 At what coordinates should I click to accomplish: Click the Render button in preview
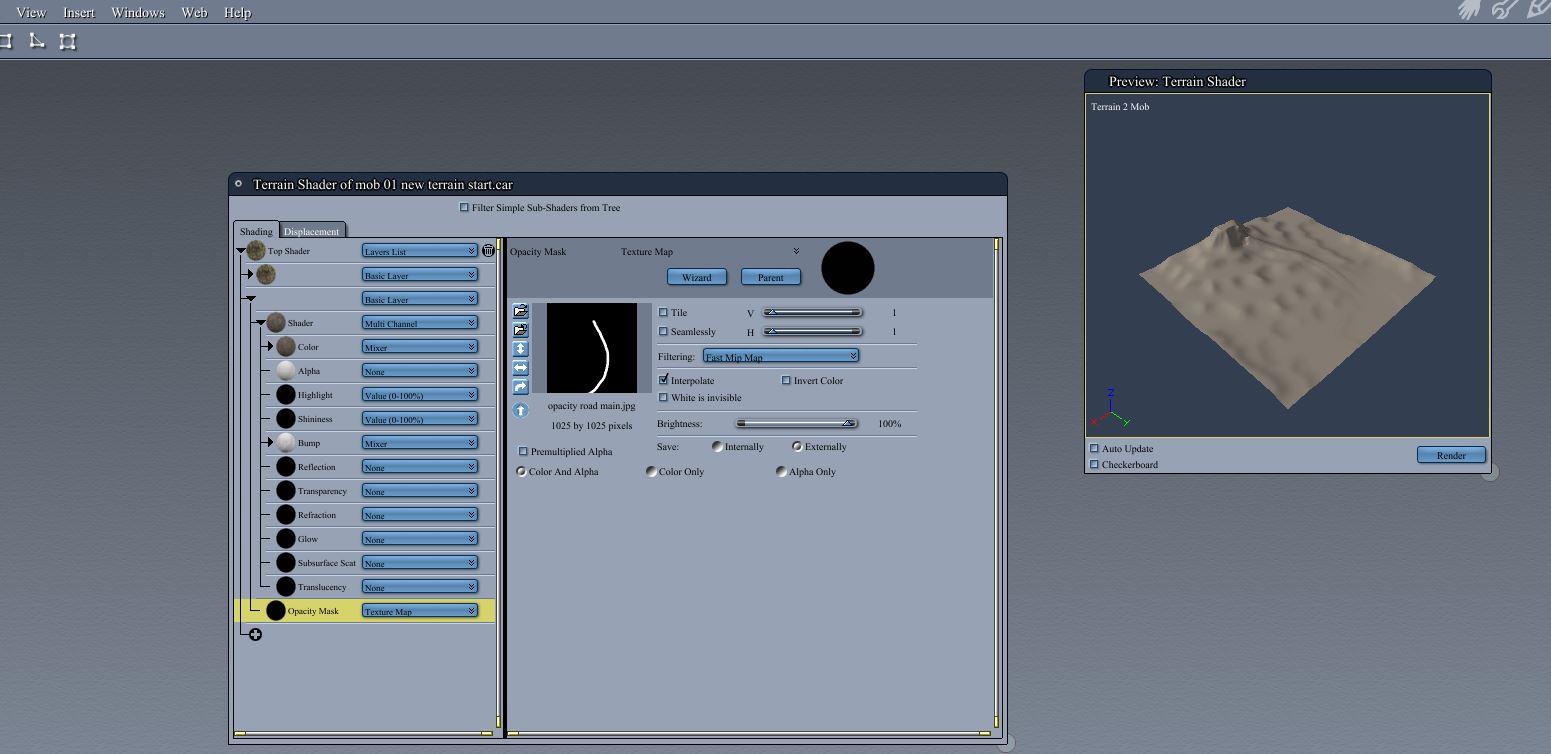point(1451,455)
